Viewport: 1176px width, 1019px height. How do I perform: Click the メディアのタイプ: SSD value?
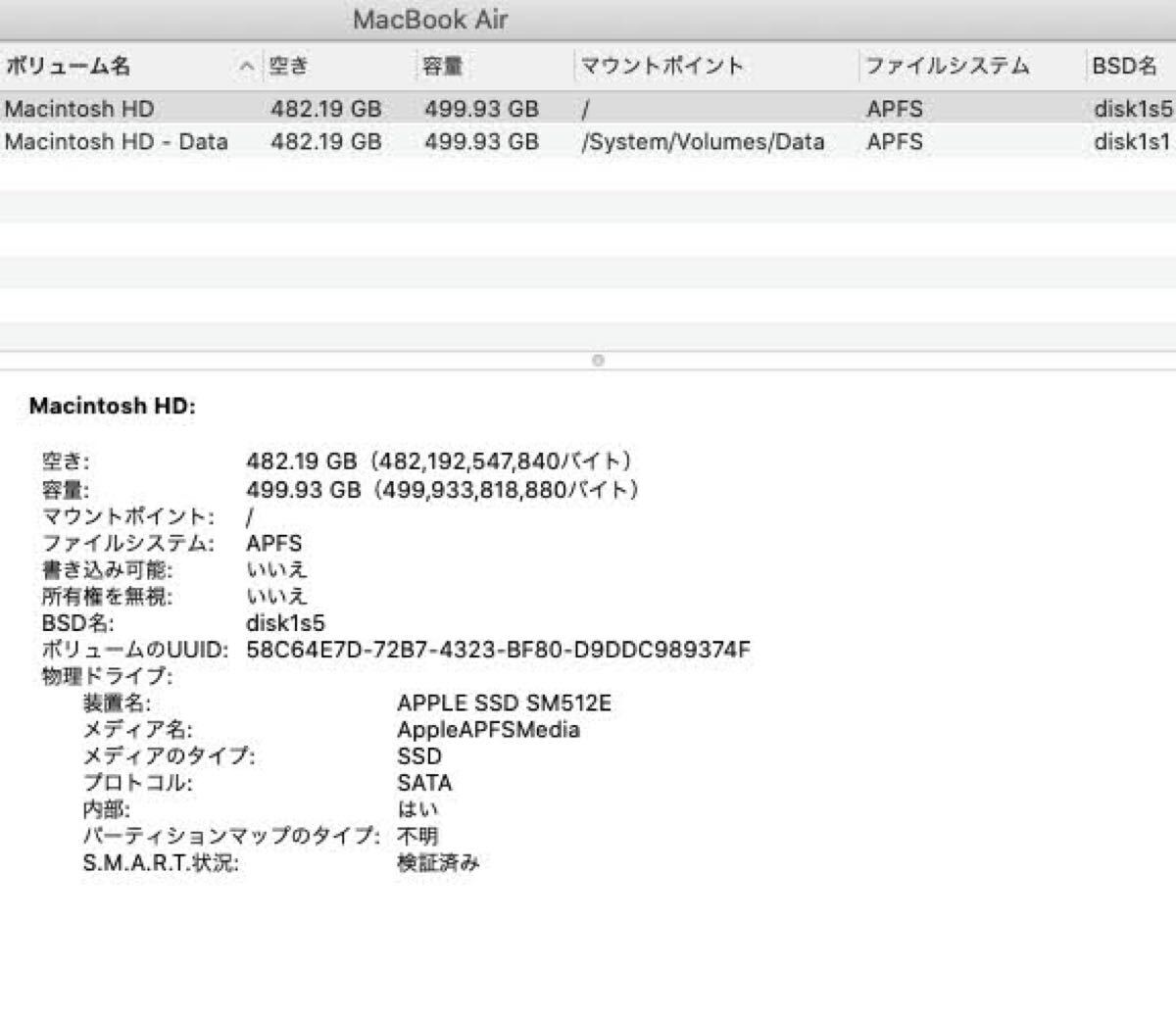point(419,756)
